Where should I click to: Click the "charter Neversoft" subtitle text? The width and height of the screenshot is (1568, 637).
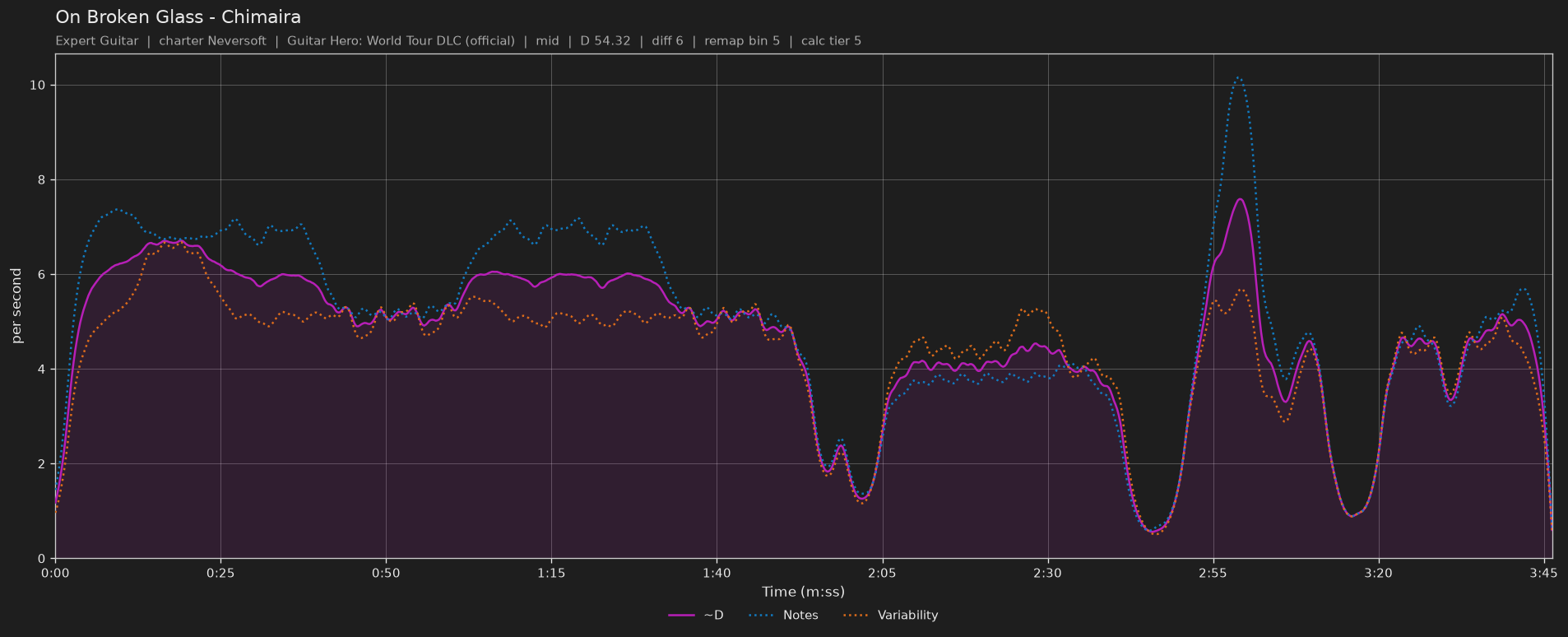tap(212, 41)
